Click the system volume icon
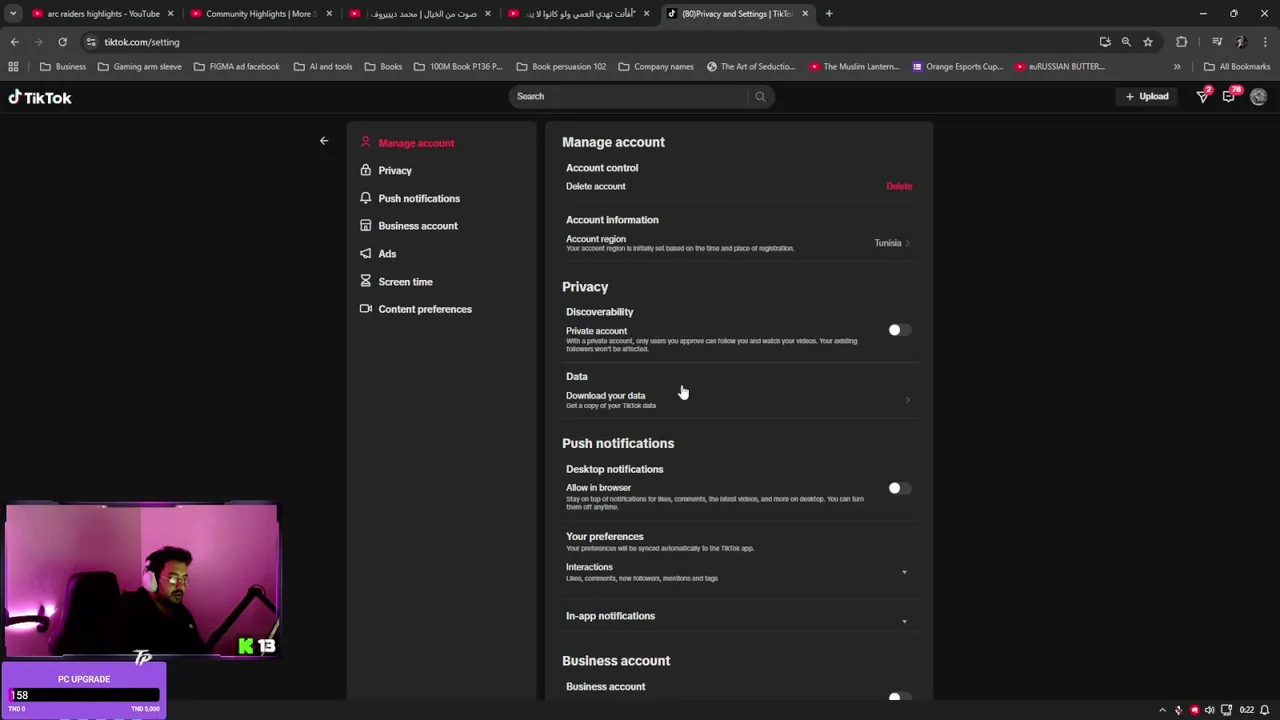This screenshot has width=1280, height=720. (x=1210, y=710)
